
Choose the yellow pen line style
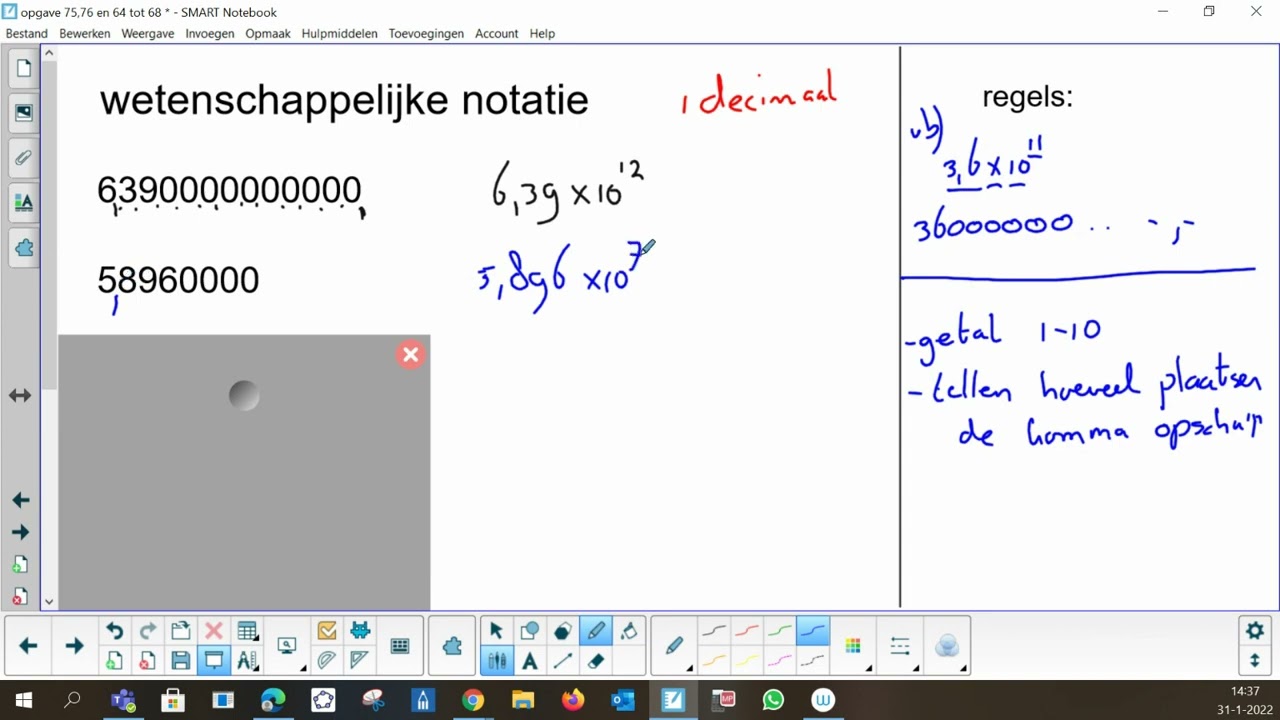[x=747, y=661]
